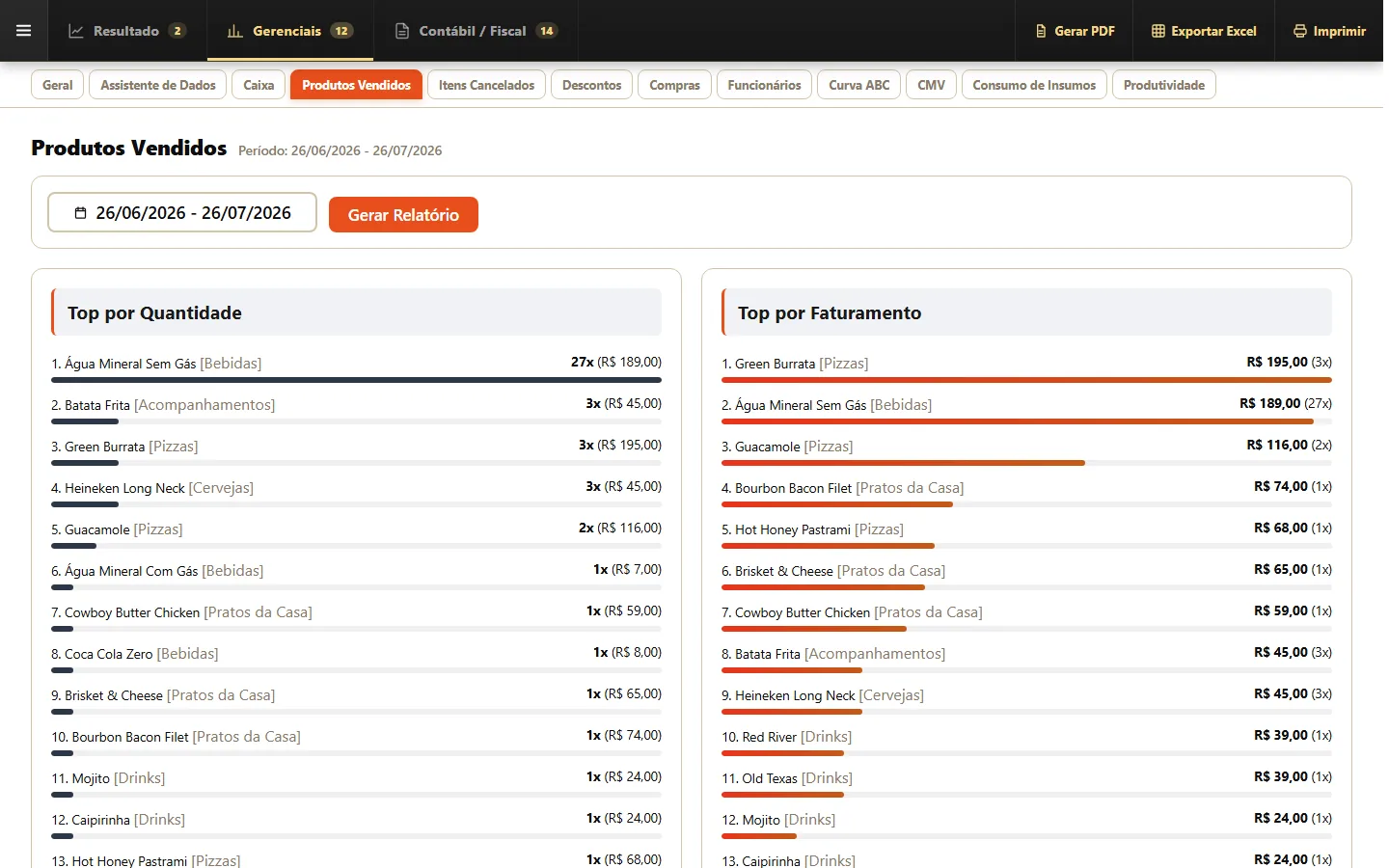The width and height of the screenshot is (1389, 868).
Task: Click the Gerar PDF button
Action: [1075, 31]
